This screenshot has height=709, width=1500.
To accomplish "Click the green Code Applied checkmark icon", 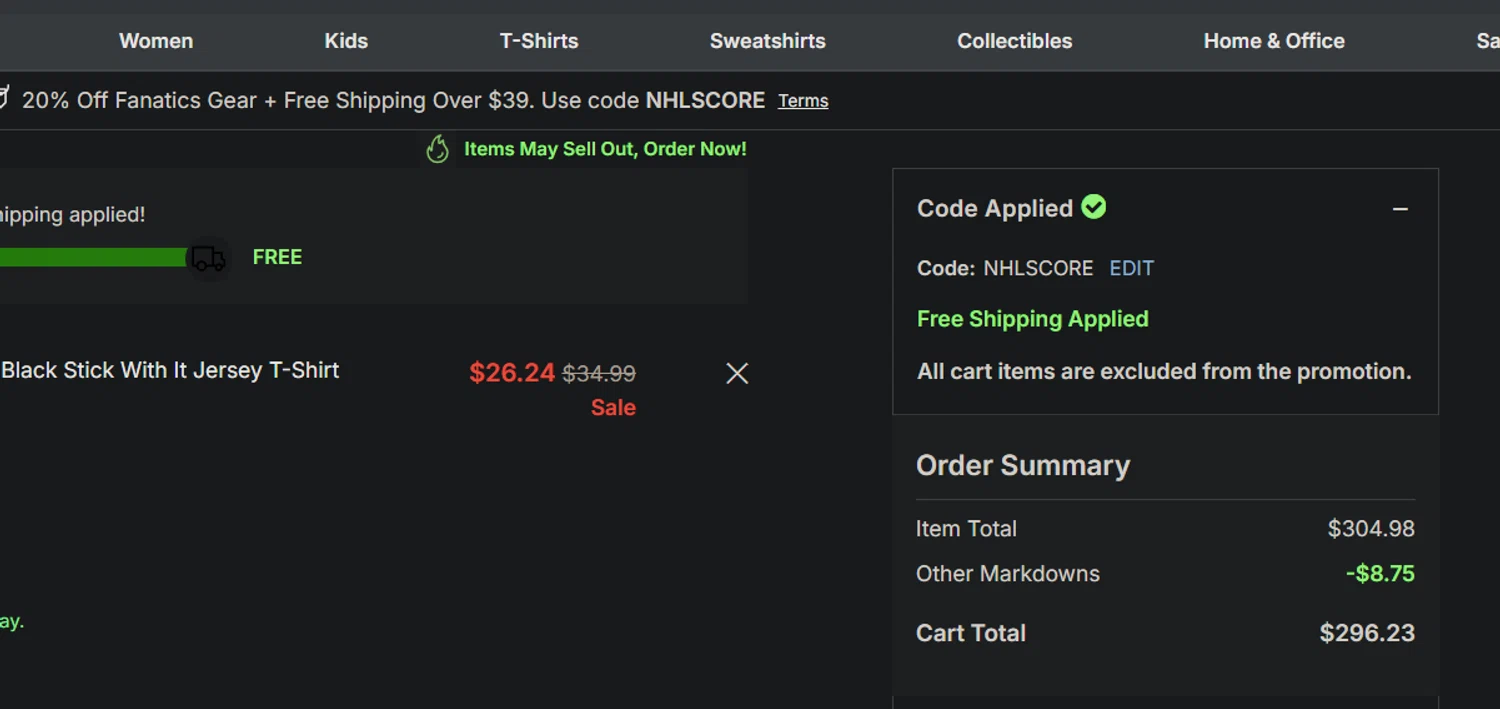I will click(x=1094, y=207).
